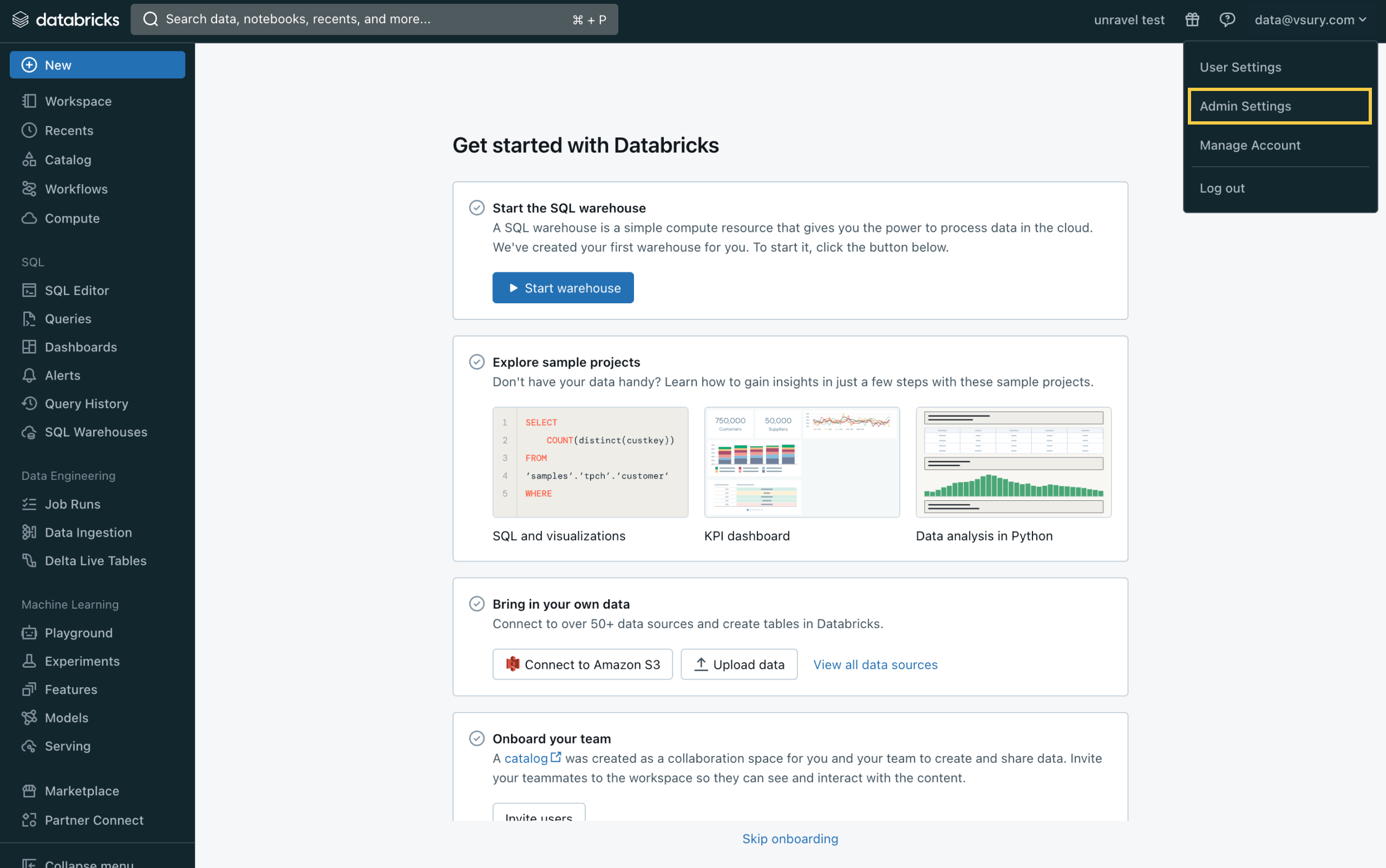Mark Explore sample projects step complete

[x=477, y=362]
